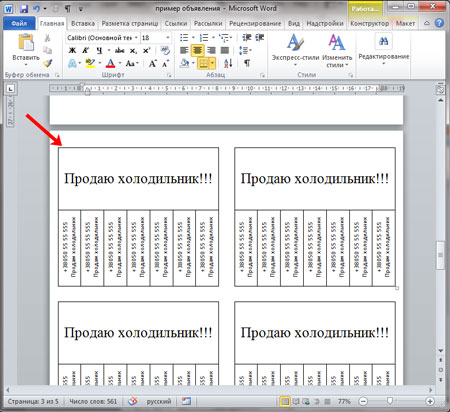Open the Borders dropdown arrow
The width and height of the screenshot is (450, 412).
[212, 63]
